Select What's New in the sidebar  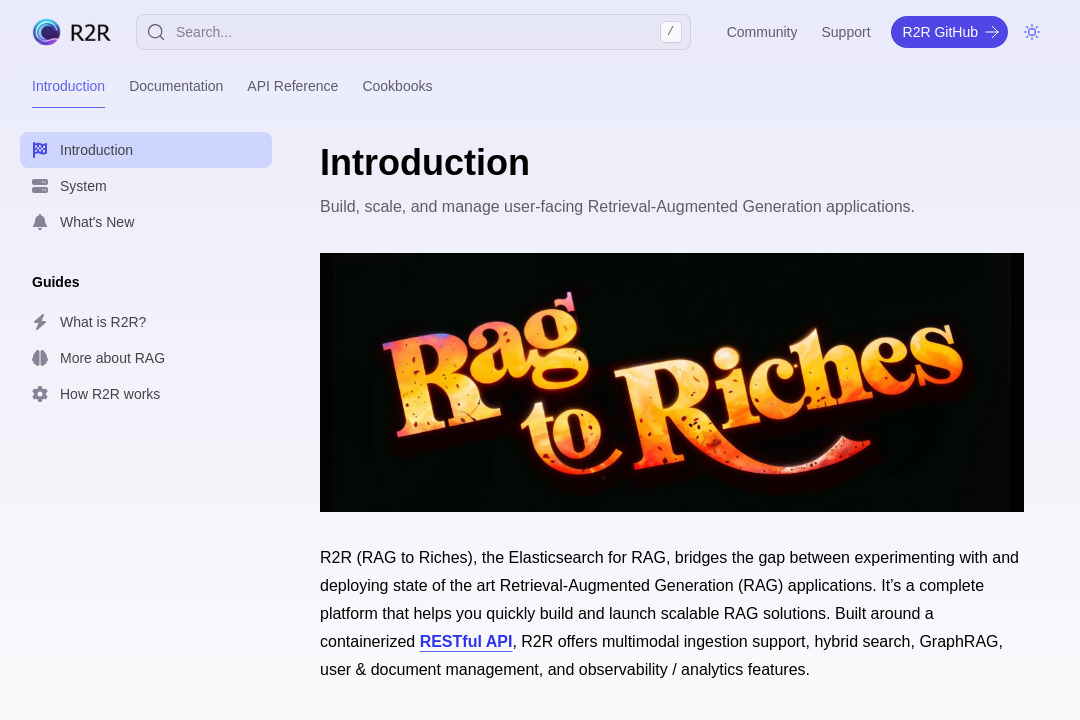click(x=146, y=222)
